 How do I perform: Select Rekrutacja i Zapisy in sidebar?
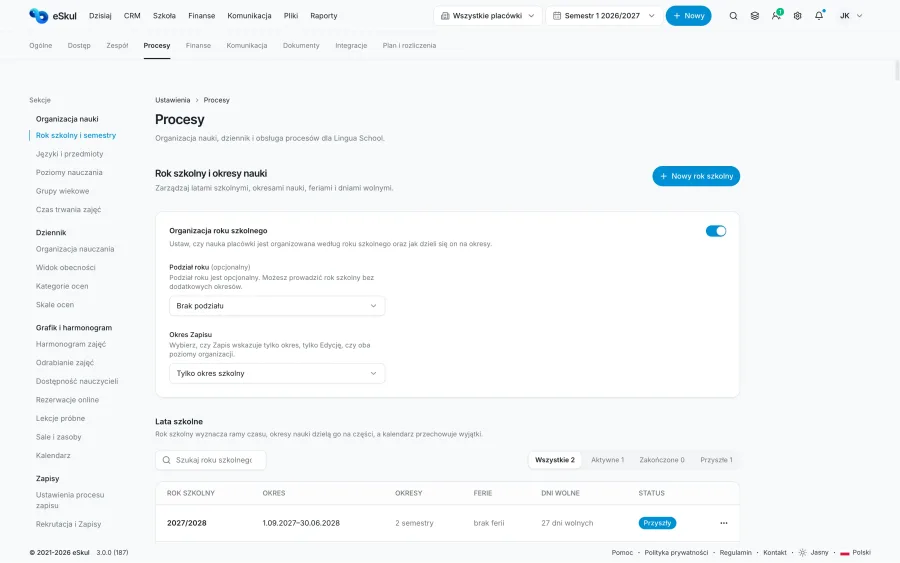point(68,524)
